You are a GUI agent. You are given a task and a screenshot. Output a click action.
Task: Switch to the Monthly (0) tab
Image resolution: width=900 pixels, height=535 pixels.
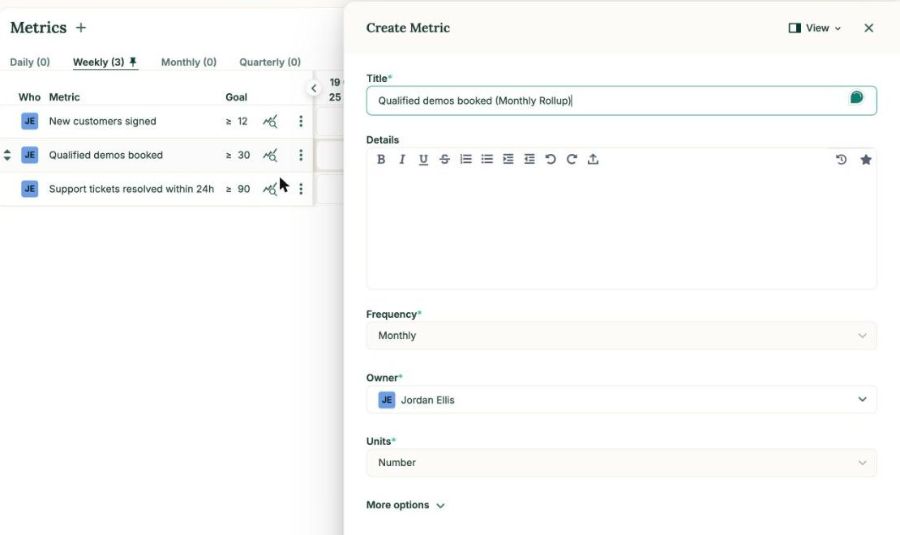click(x=189, y=62)
